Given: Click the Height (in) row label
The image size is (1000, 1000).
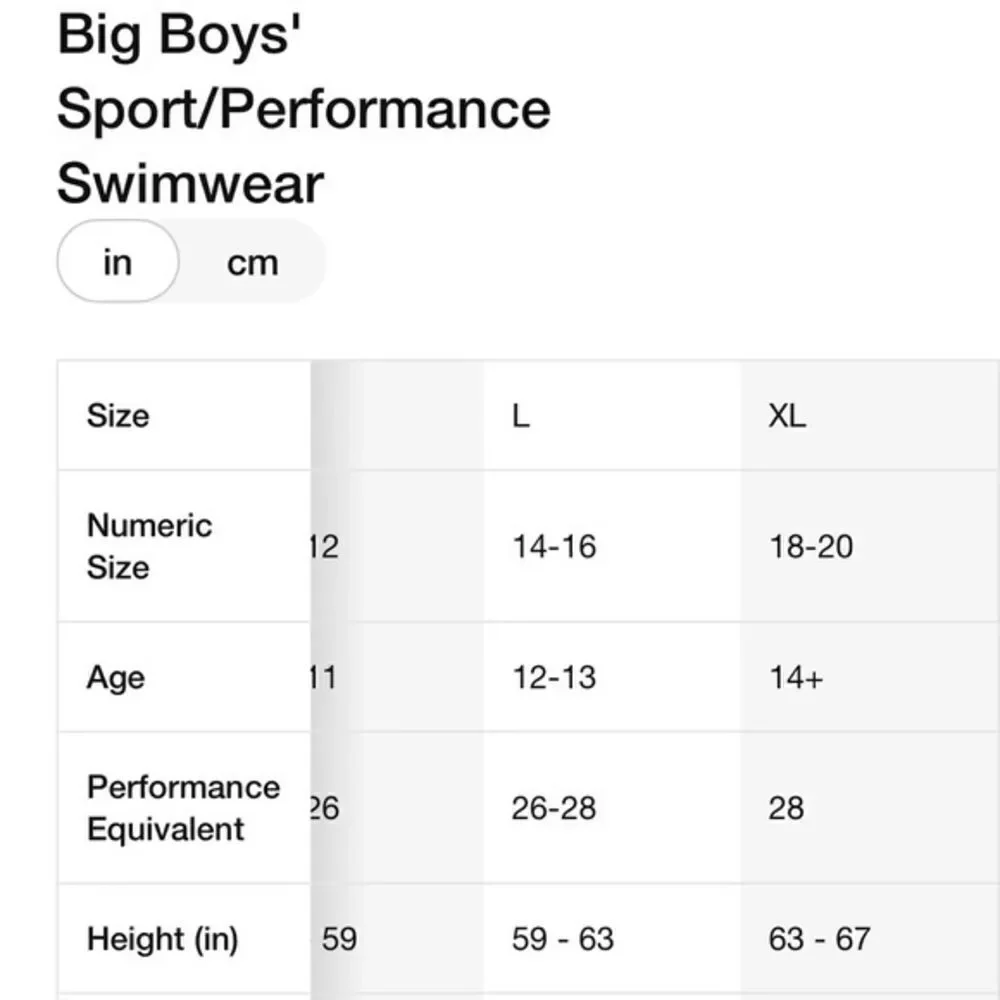Looking at the screenshot, I should coord(163,939).
